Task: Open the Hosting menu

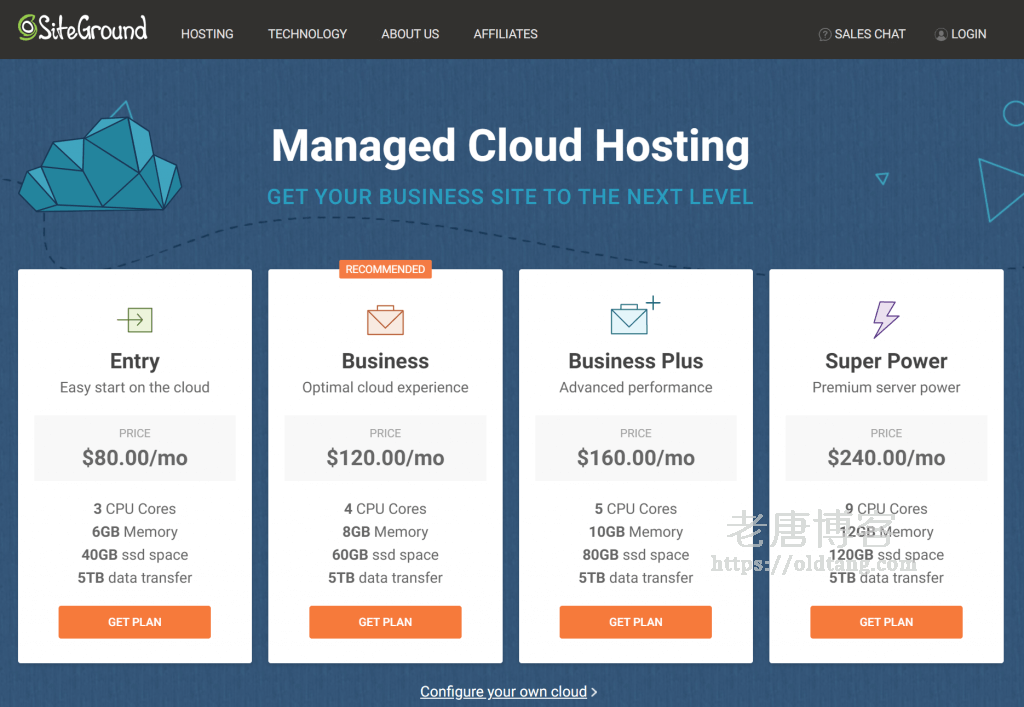Action: 207,34
